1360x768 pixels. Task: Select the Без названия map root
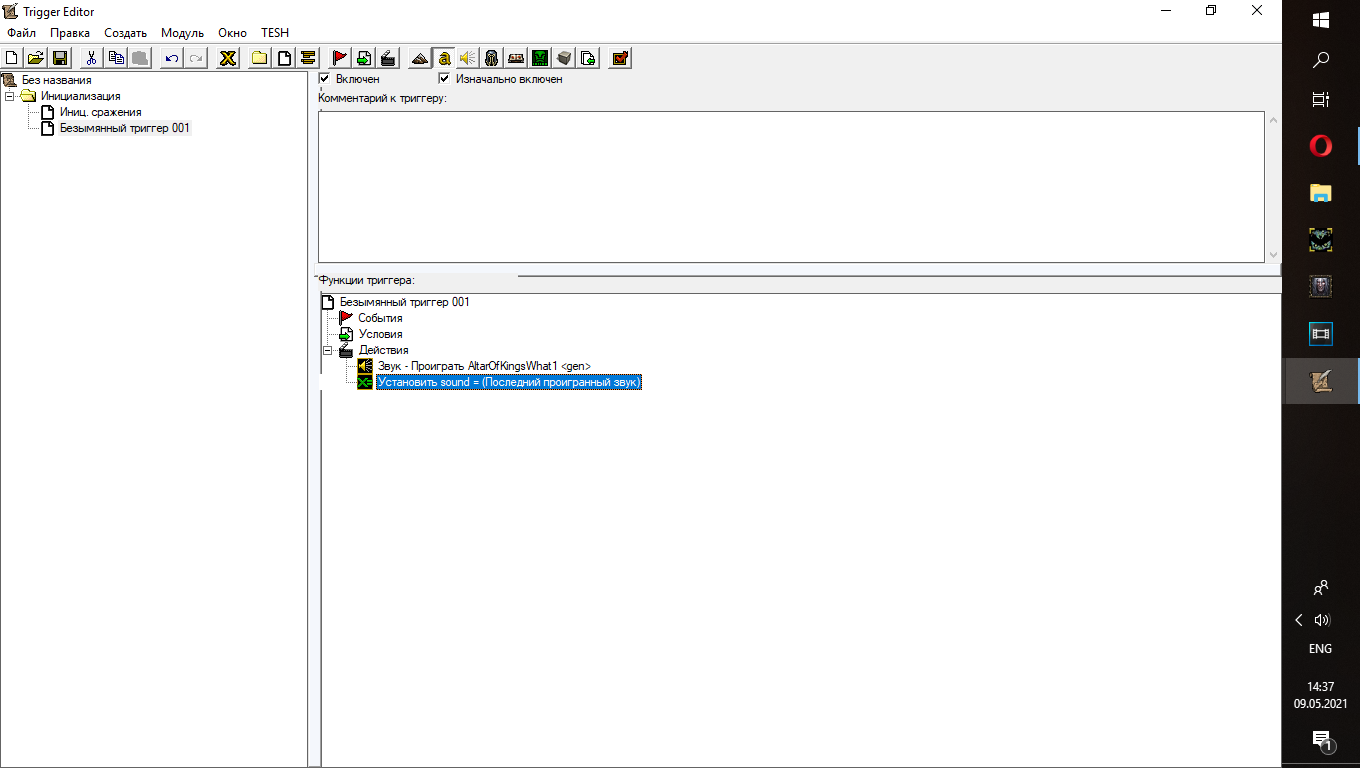click(x=56, y=80)
